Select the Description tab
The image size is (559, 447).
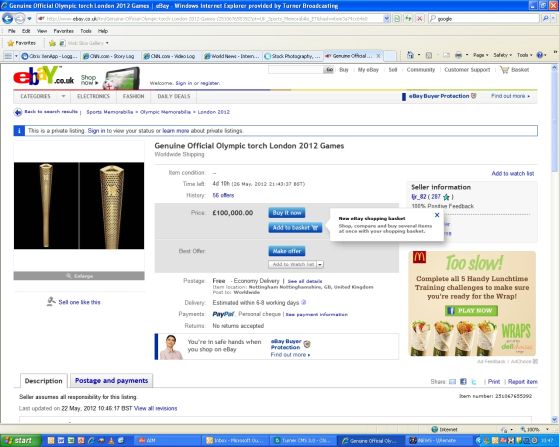(43, 381)
